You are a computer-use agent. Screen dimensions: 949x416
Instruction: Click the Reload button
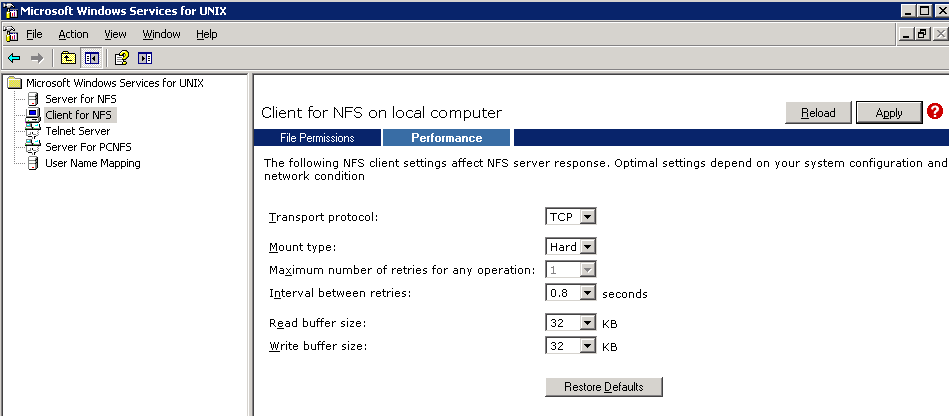[x=818, y=113]
